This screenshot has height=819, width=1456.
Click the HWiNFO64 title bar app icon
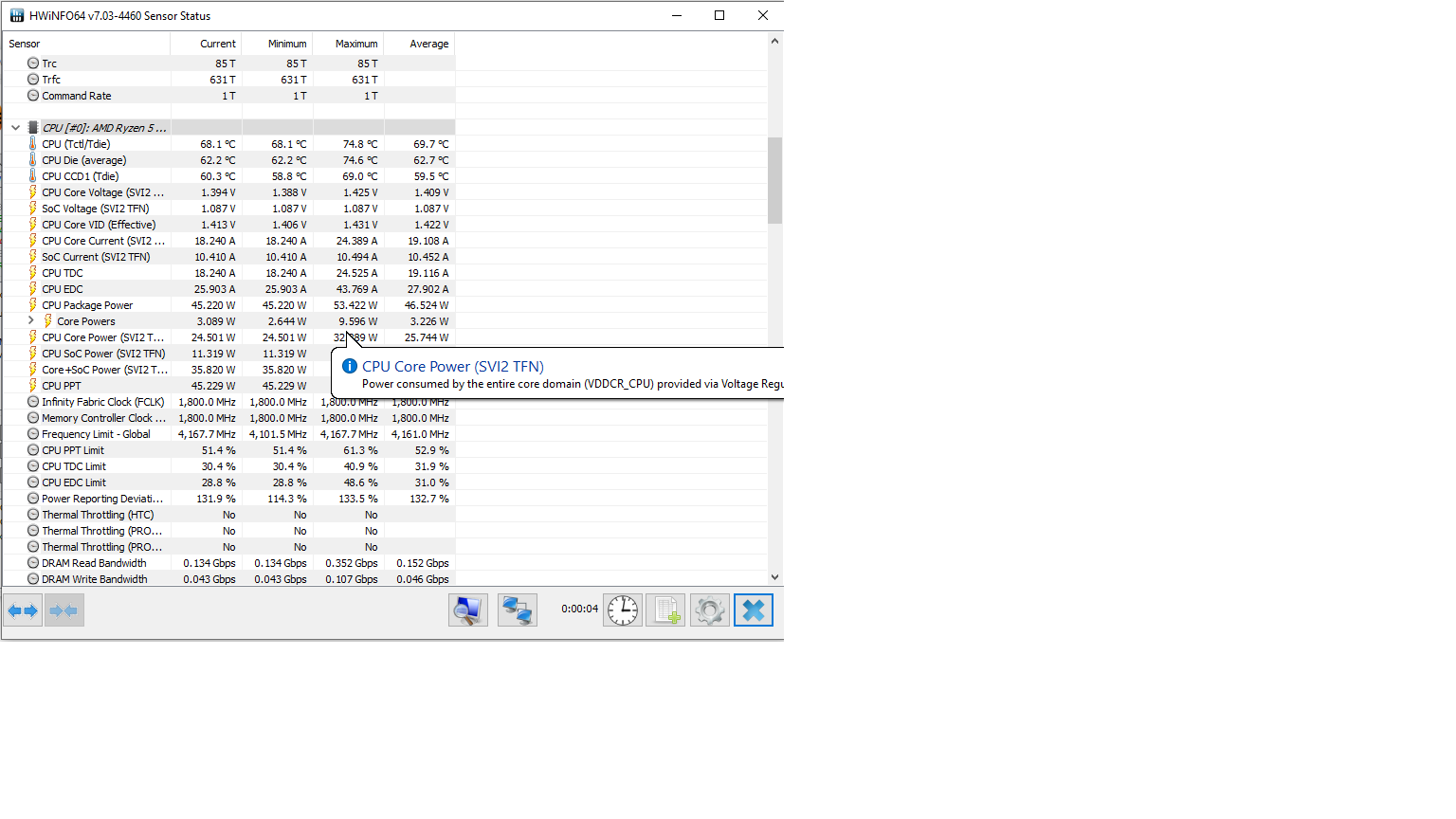pyautogui.click(x=17, y=15)
